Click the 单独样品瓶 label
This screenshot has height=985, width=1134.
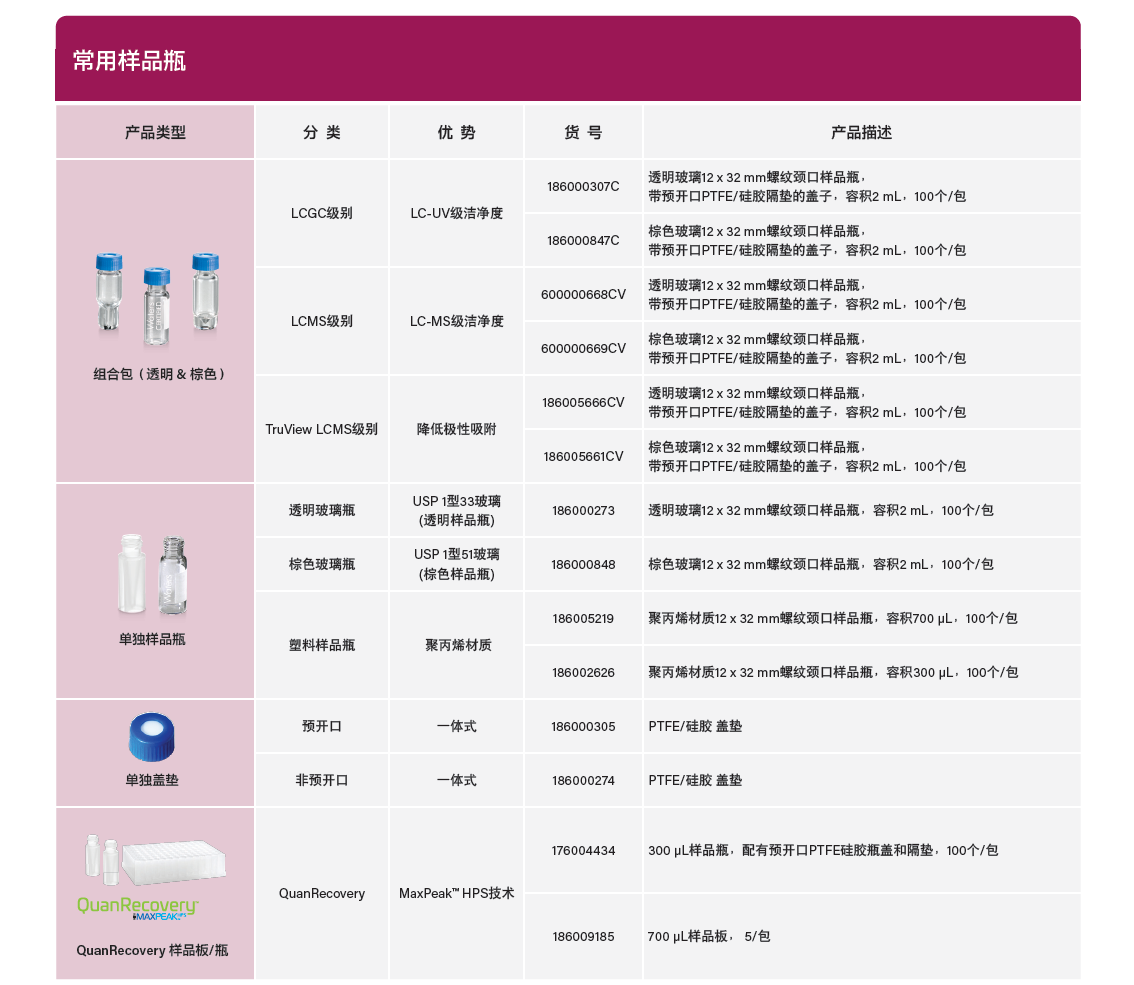coord(152,639)
